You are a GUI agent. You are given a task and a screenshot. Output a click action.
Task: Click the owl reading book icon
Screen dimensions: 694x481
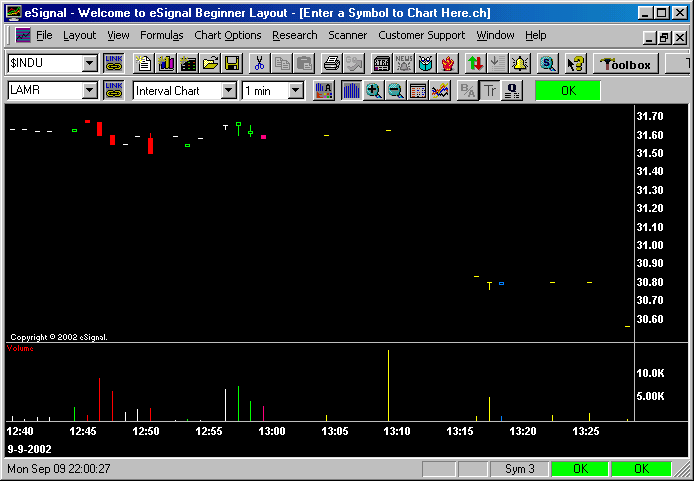pyautogui.click(x=426, y=64)
